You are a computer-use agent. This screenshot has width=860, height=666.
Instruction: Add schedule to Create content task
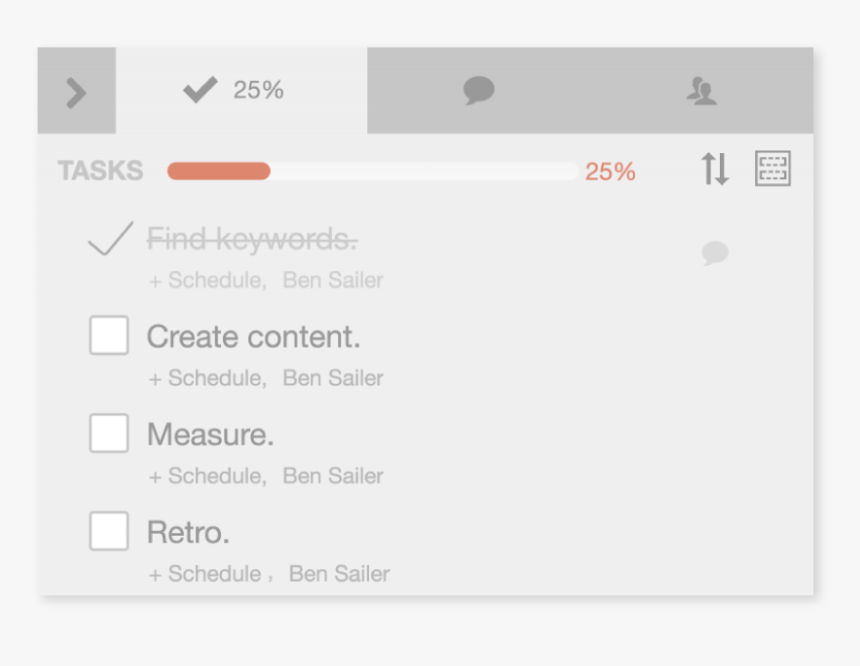pos(207,378)
